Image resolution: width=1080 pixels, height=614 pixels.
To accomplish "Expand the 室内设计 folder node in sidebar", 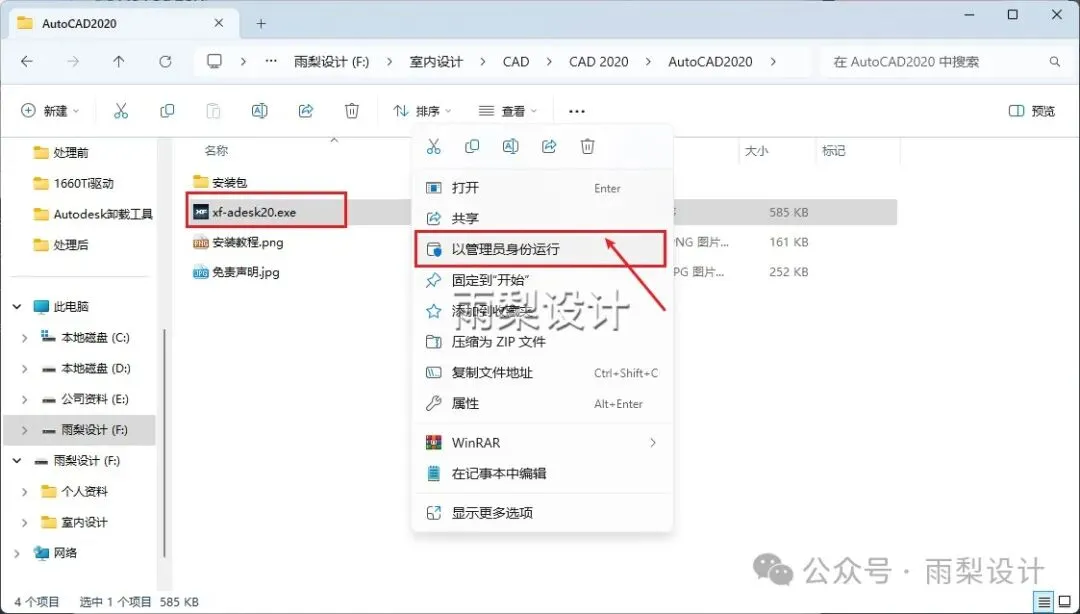I will (25, 522).
